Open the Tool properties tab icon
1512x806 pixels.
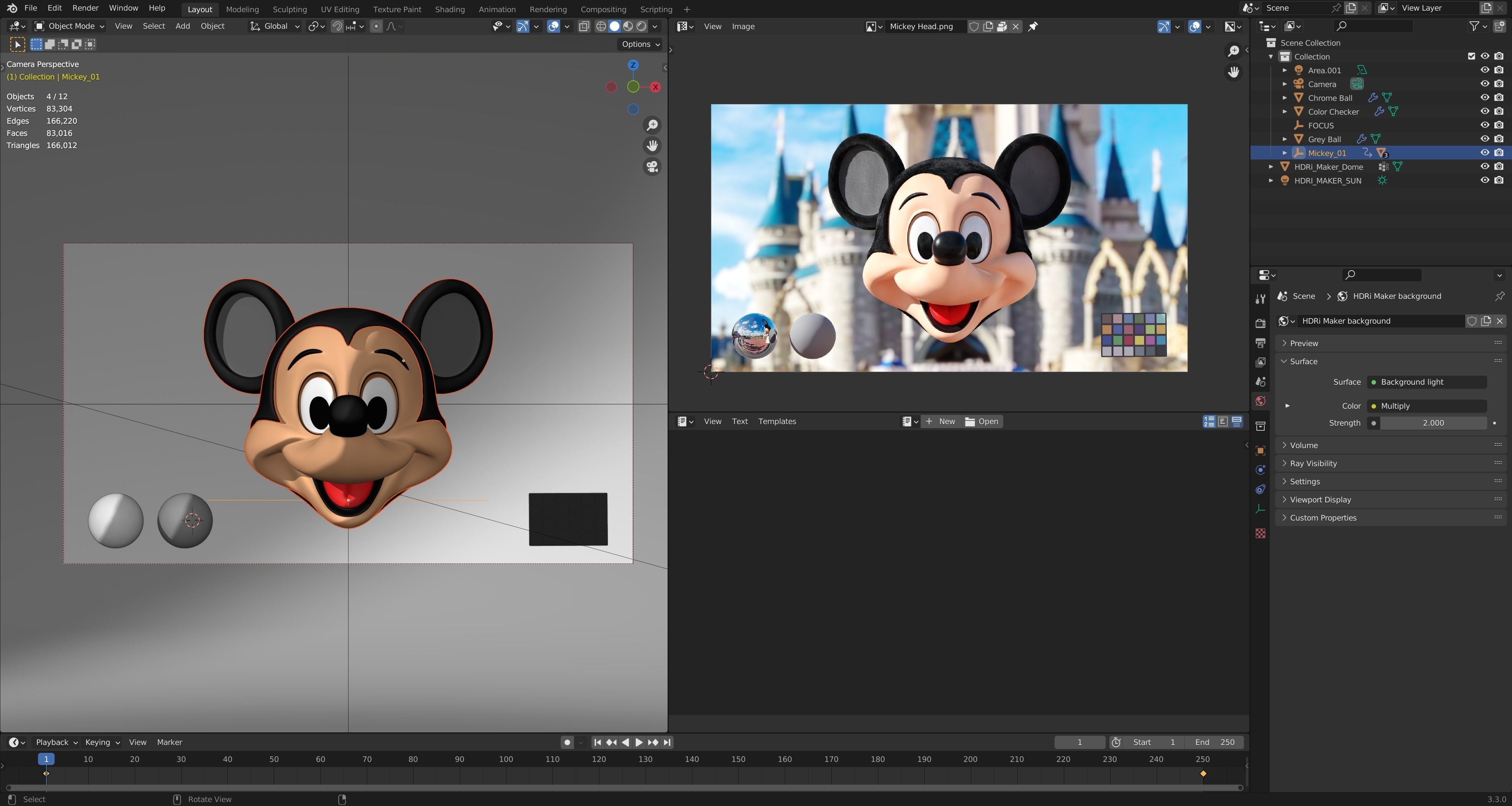pos(1260,298)
